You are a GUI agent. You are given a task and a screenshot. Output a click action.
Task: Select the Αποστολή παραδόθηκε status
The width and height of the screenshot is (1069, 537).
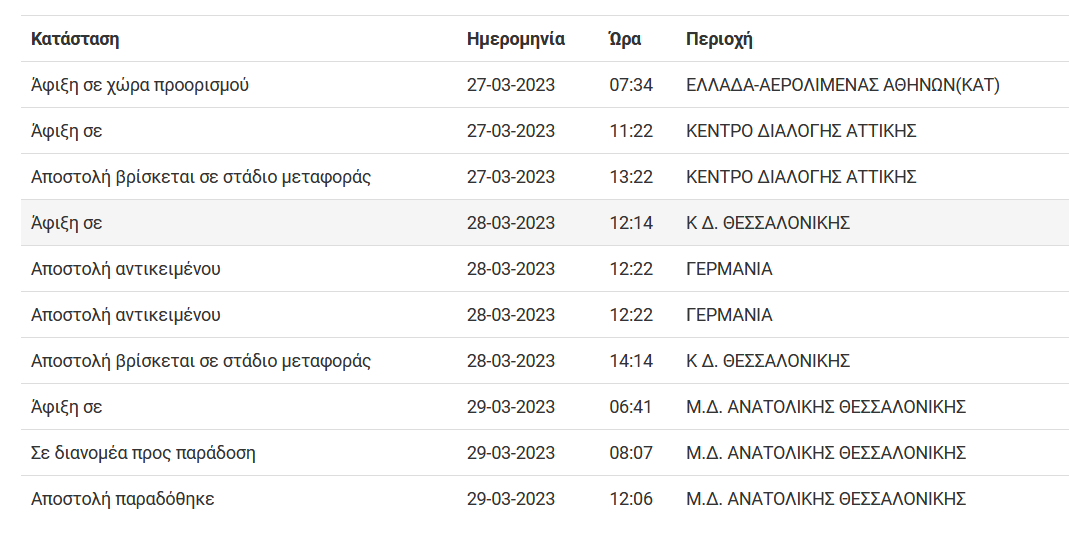click(122, 499)
